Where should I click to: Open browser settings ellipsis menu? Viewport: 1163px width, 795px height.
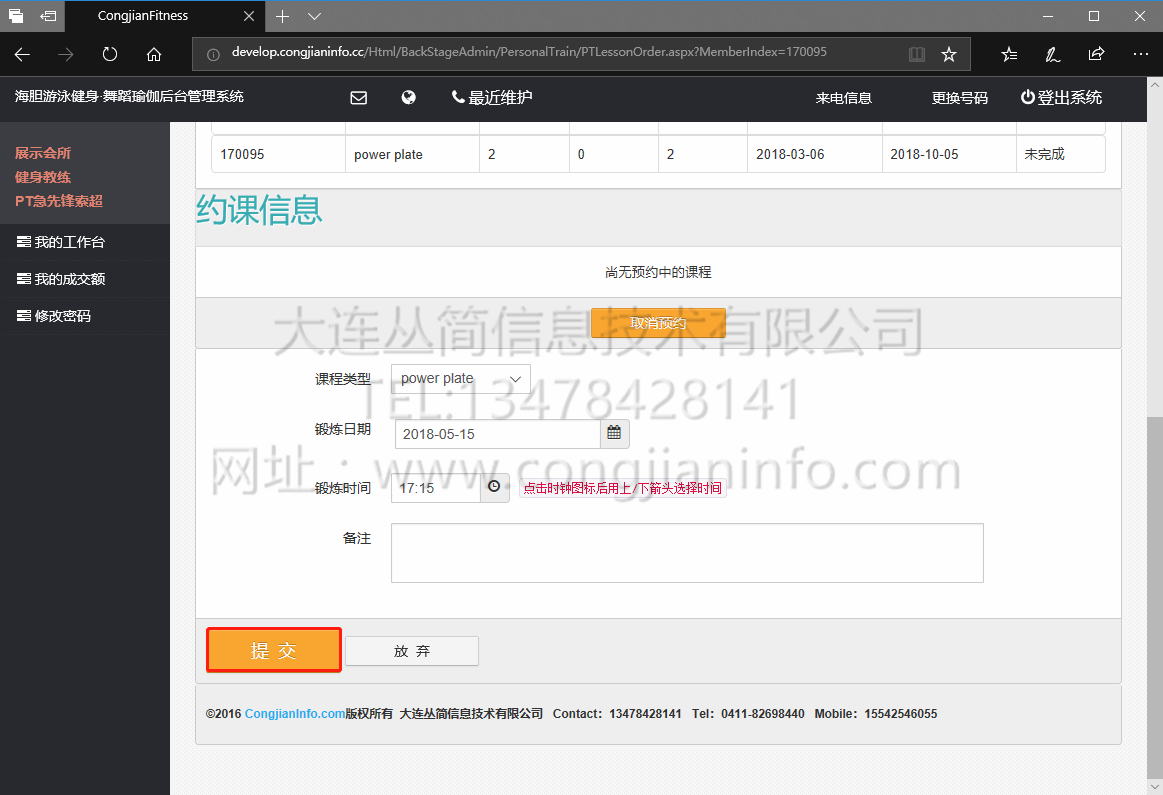[1141, 54]
